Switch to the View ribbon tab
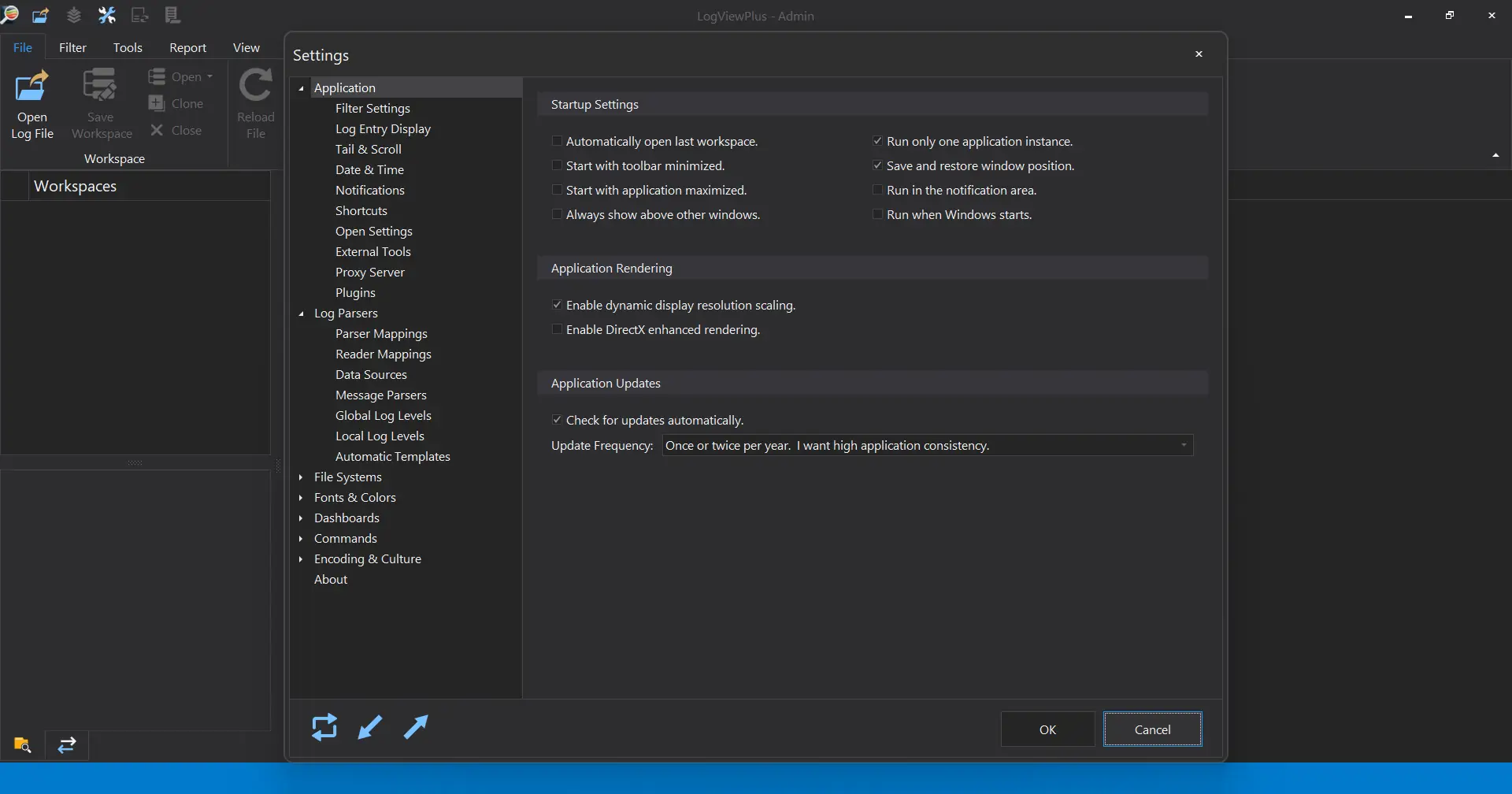 (x=246, y=47)
